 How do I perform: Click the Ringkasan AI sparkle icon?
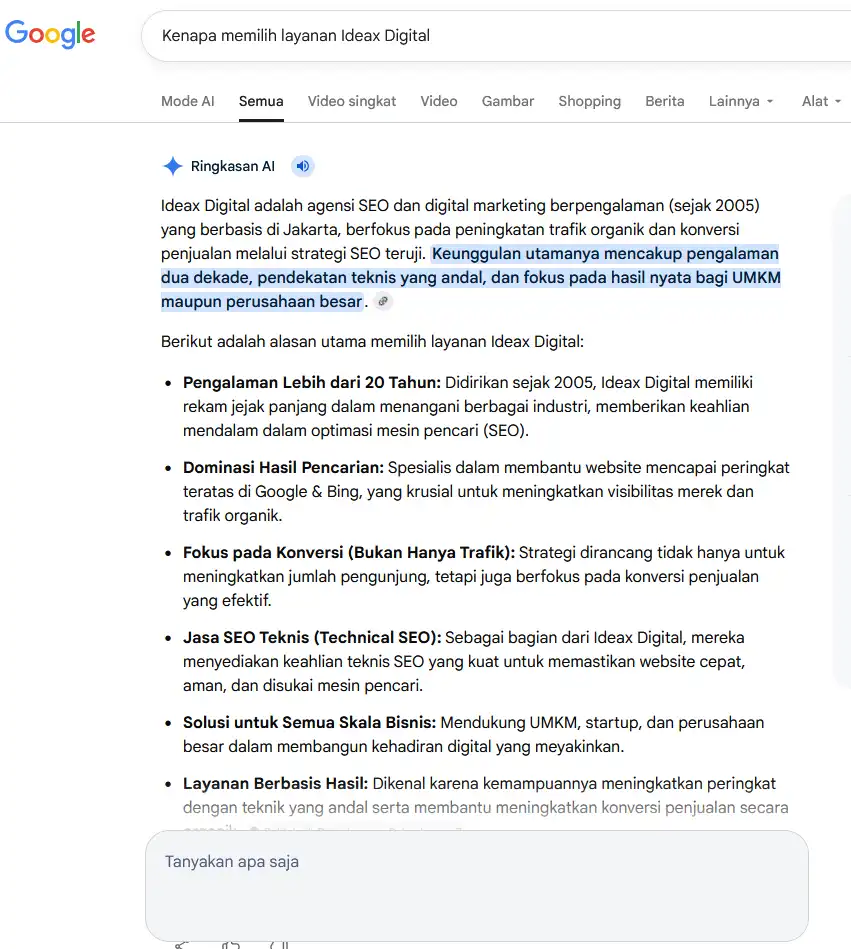tap(172, 166)
